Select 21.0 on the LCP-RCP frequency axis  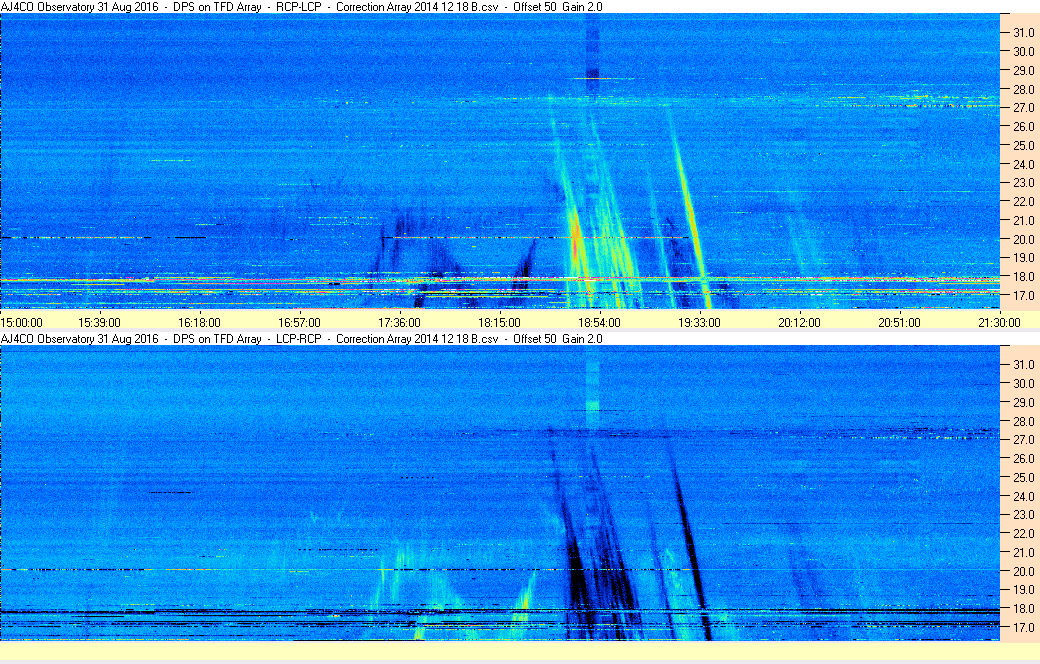[1023, 553]
